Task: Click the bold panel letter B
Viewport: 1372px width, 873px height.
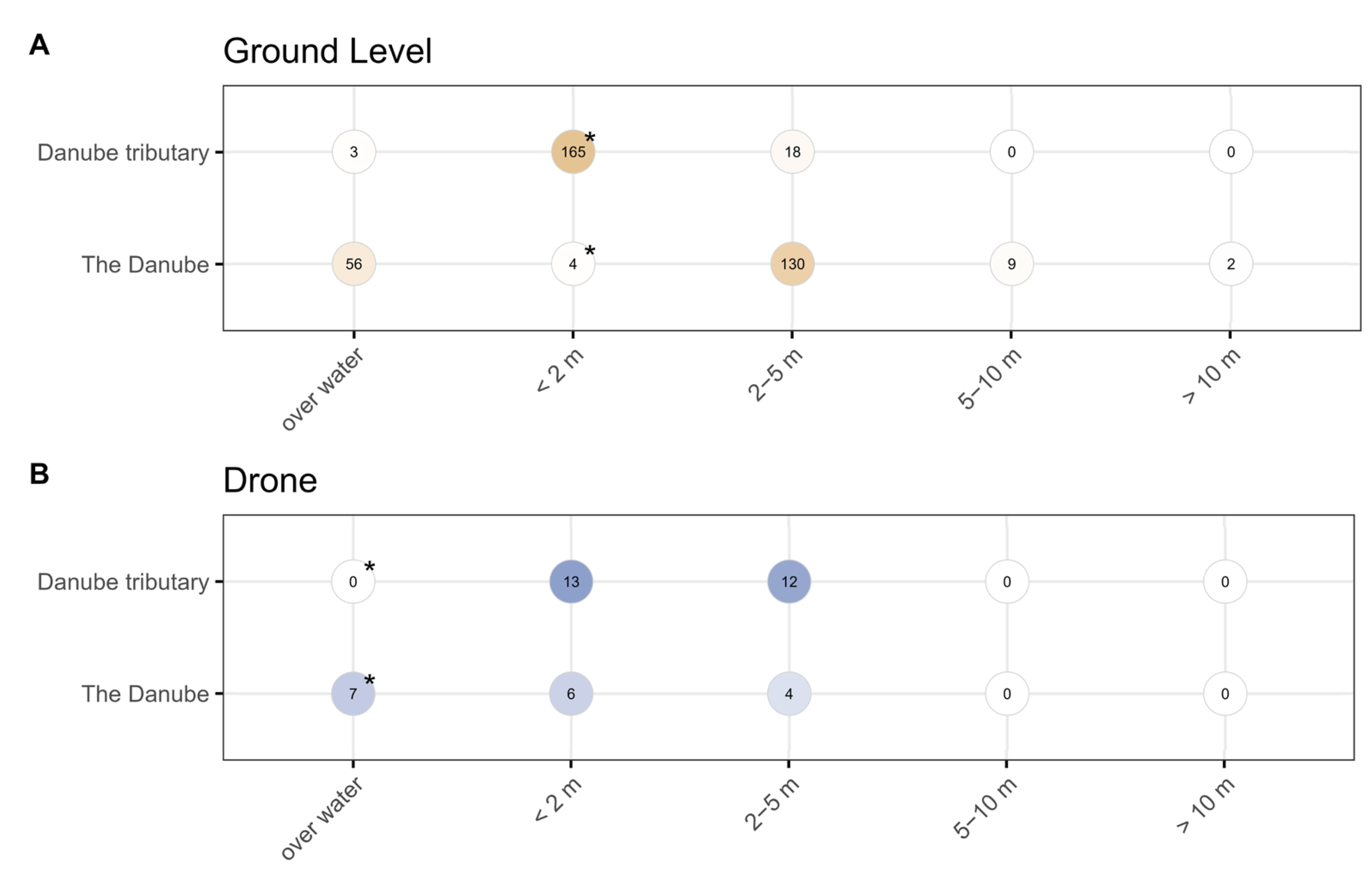Action: 39,473
